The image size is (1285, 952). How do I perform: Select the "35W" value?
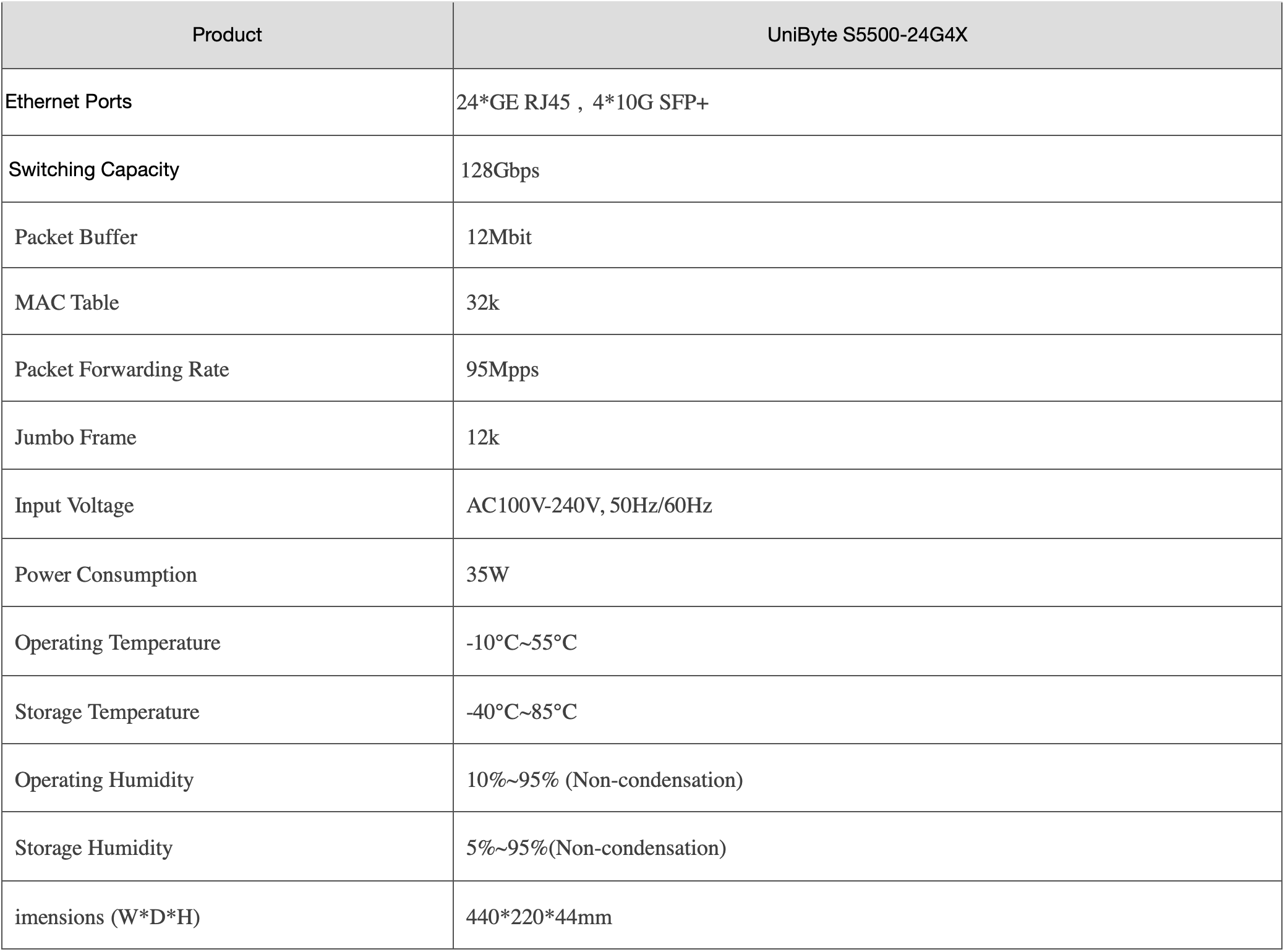(x=487, y=574)
